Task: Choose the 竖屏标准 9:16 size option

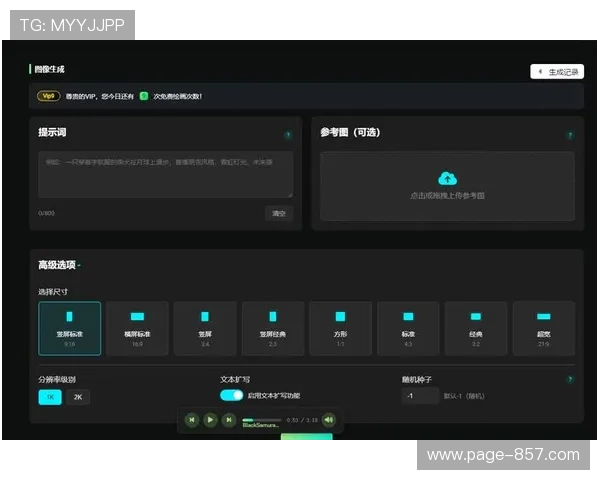Action: pos(69,328)
